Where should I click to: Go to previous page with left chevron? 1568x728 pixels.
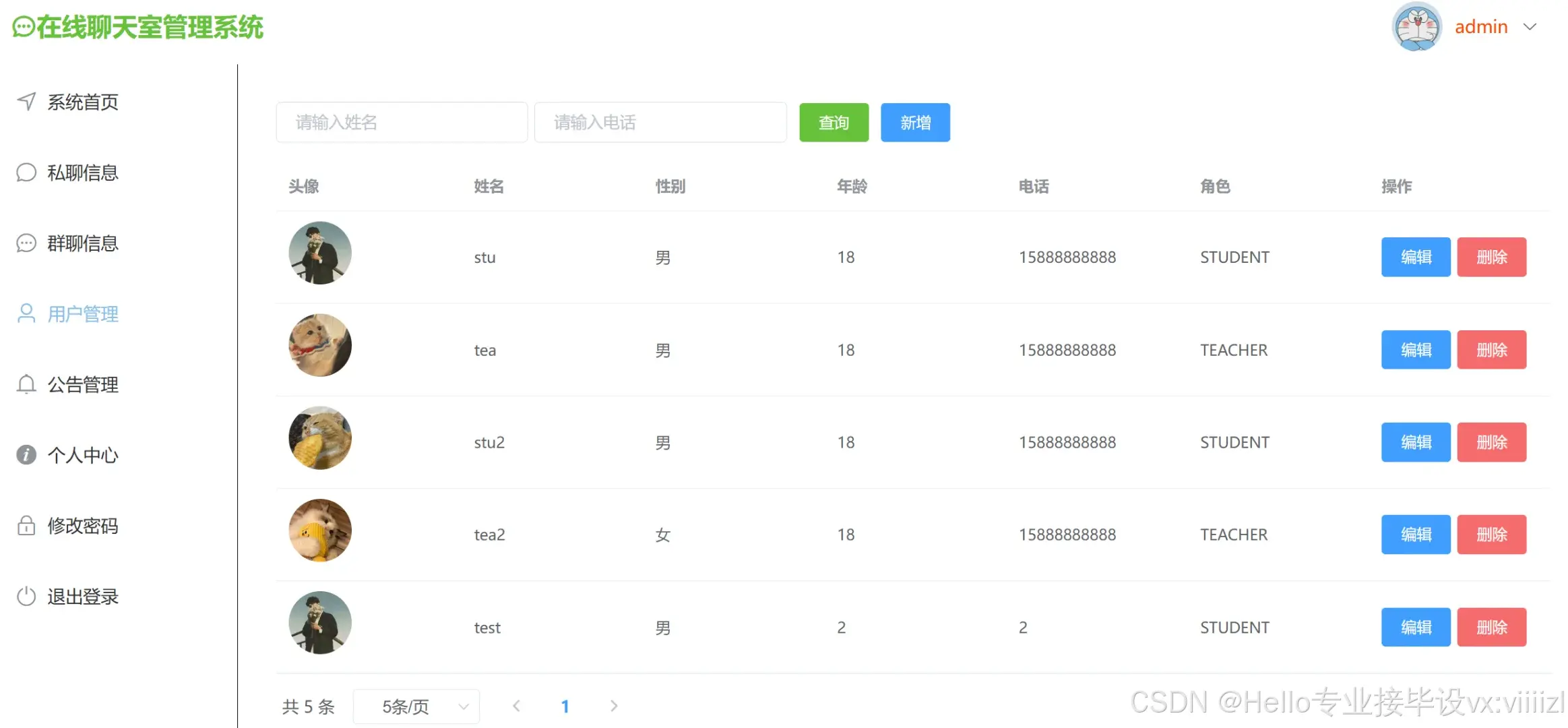pyautogui.click(x=517, y=706)
